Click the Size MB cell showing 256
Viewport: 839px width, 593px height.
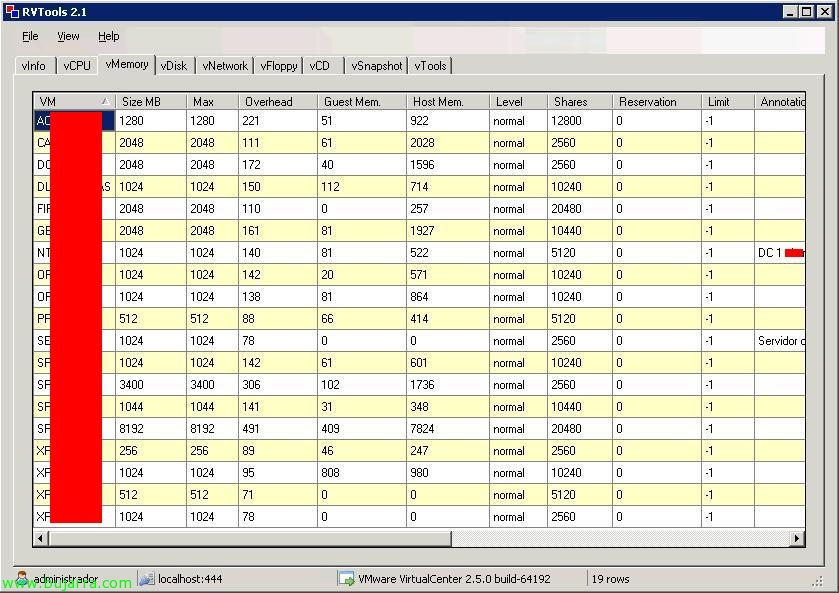pos(151,451)
